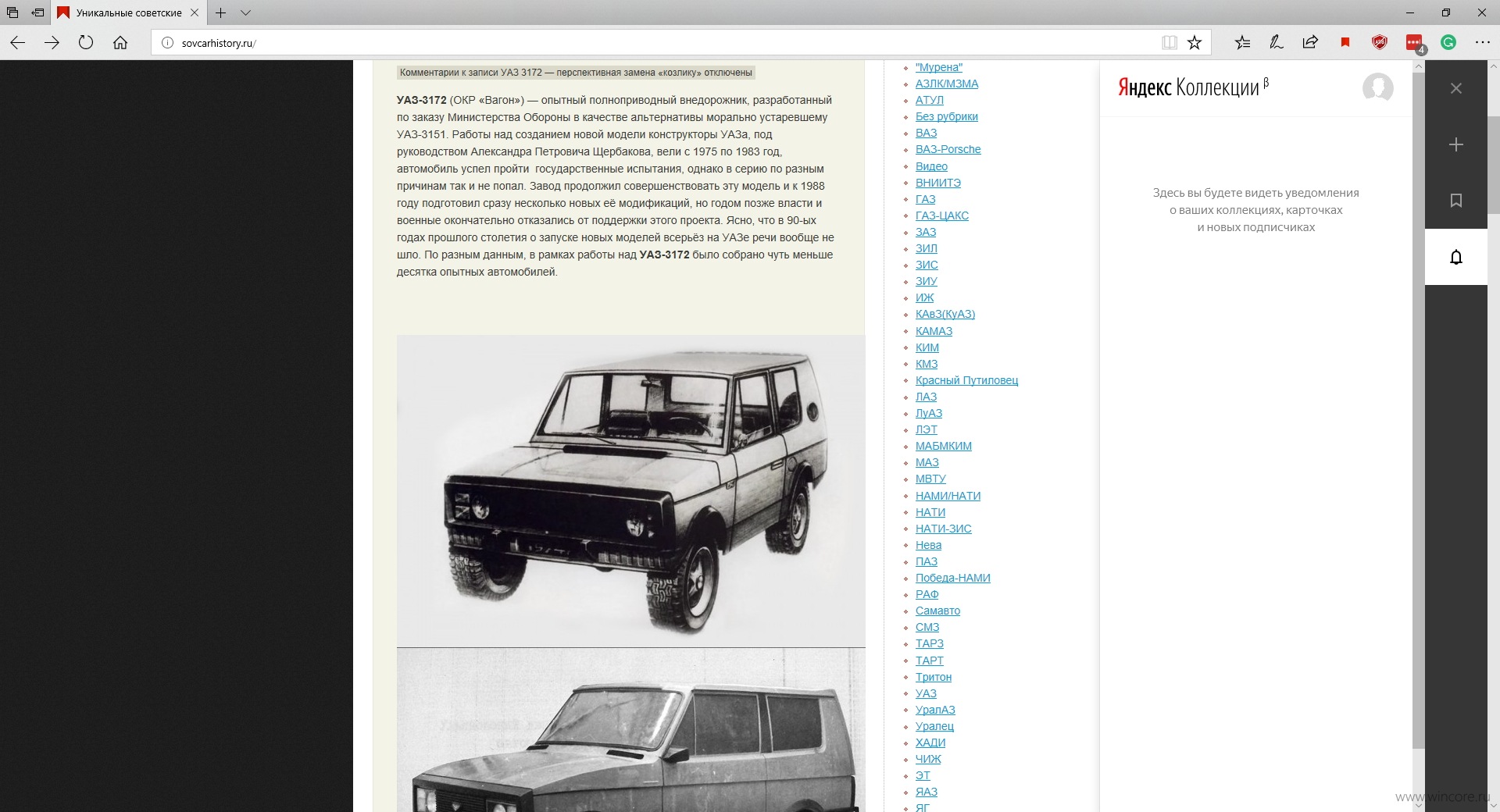Add new item in Collections panel

tap(1456, 144)
